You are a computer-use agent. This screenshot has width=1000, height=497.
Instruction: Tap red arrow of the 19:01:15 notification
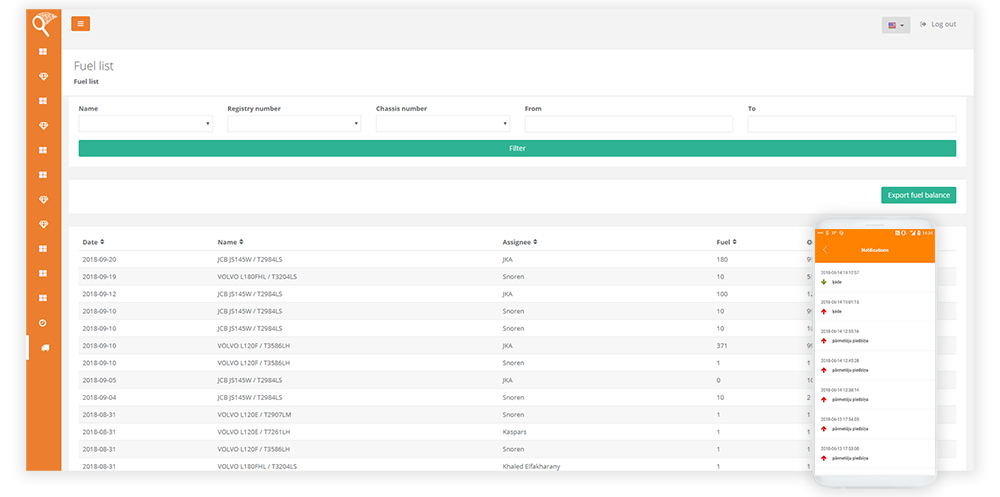pos(823,311)
